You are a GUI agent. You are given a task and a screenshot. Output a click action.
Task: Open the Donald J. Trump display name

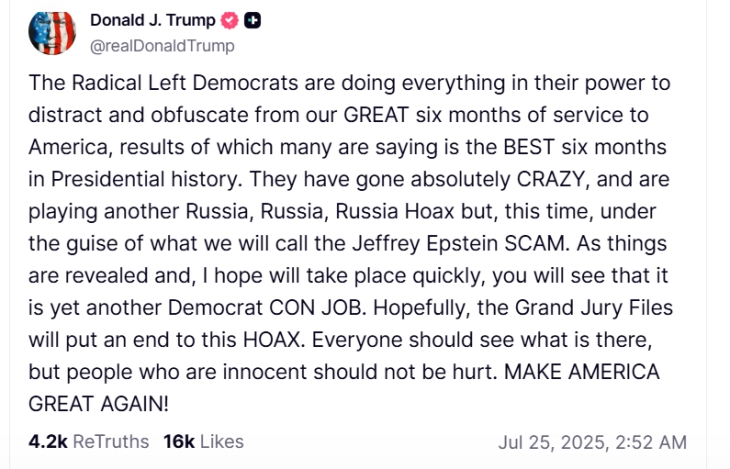click(x=152, y=20)
